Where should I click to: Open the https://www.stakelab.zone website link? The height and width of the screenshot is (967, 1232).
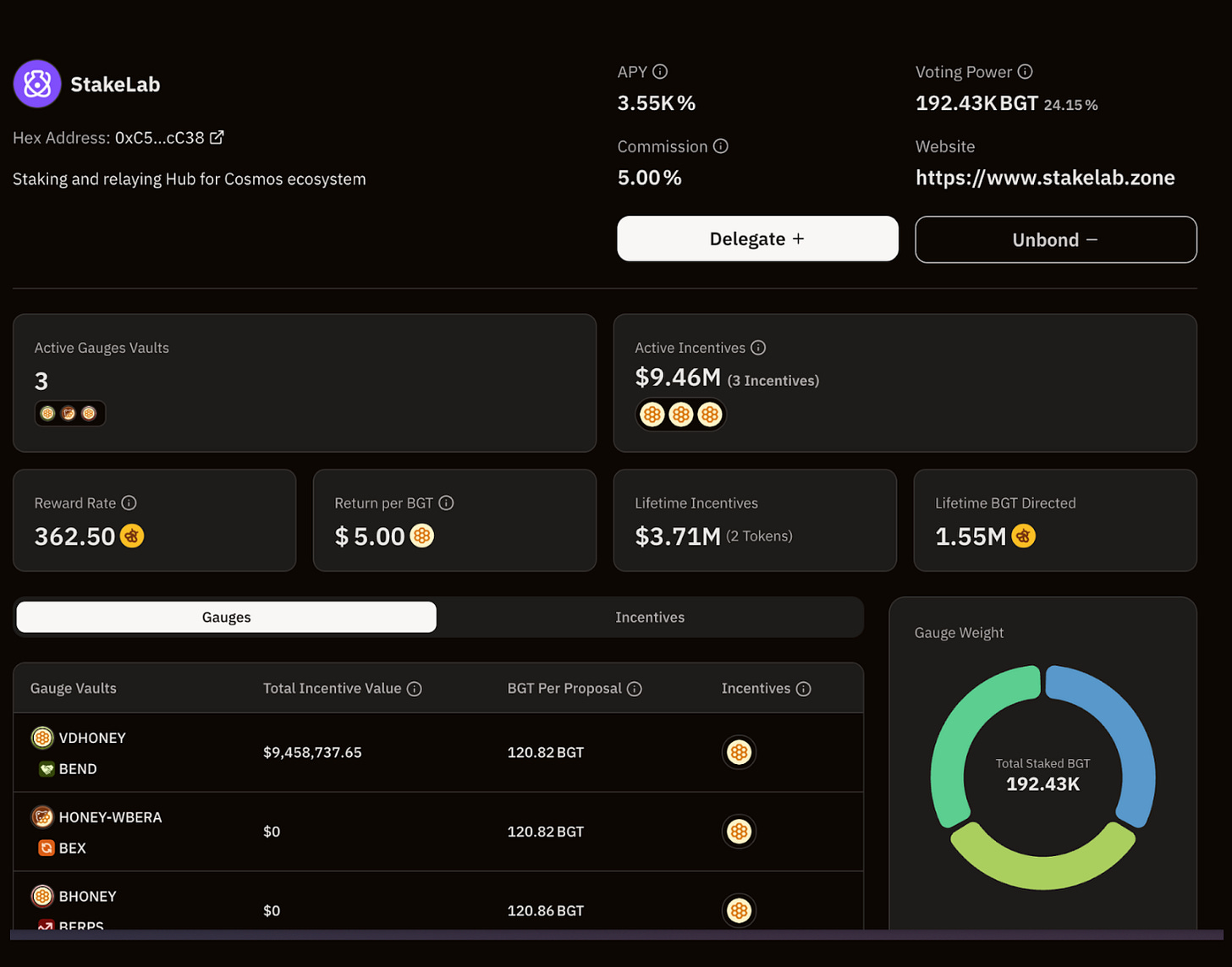tap(1045, 178)
